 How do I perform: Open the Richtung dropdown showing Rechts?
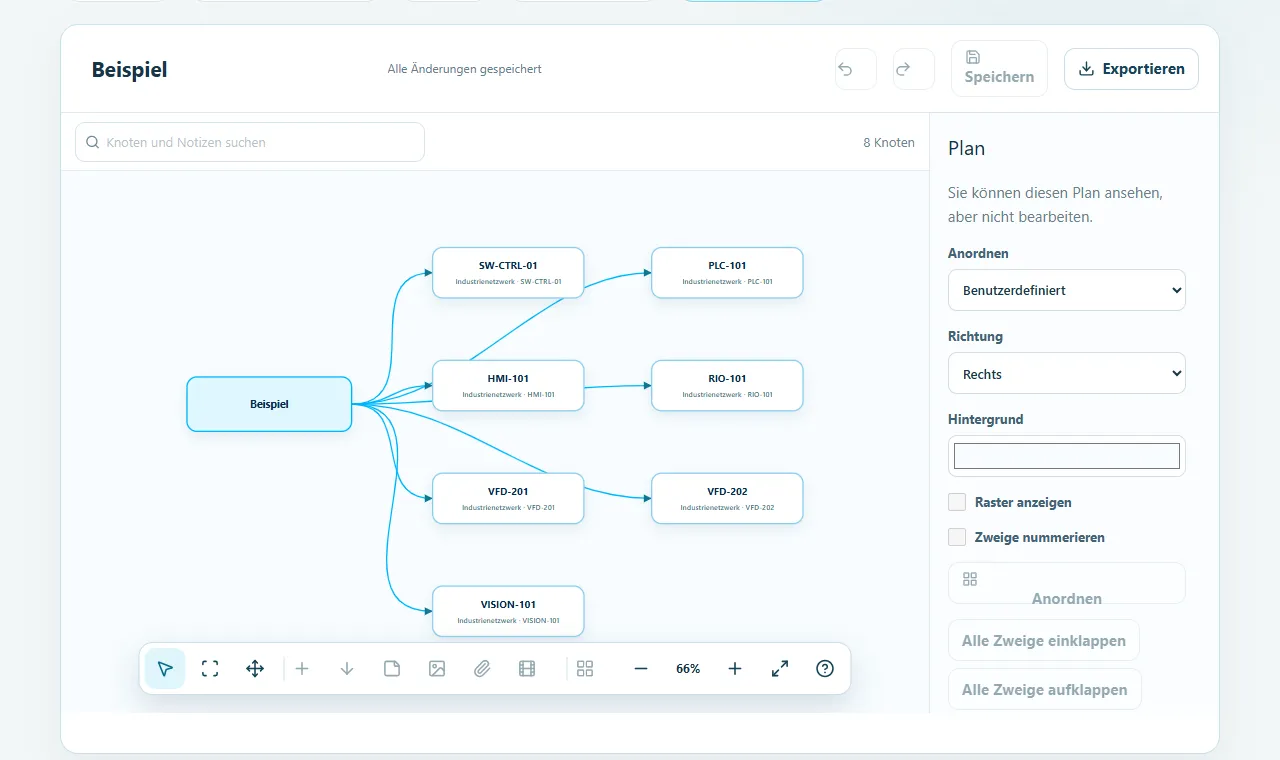coord(1067,374)
